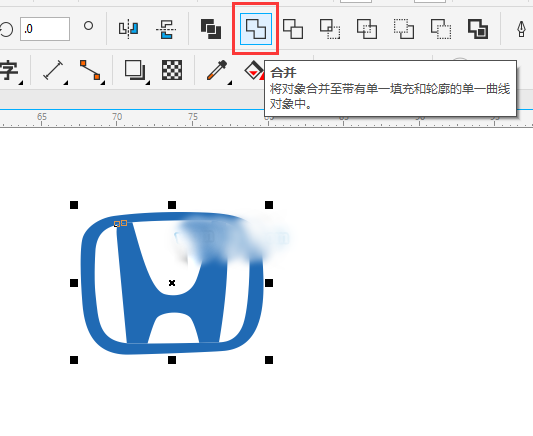The width and height of the screenshot is (533, 436).
Task: Click the highlighted Weld (合并) button
Action: (x=256, y=29)
